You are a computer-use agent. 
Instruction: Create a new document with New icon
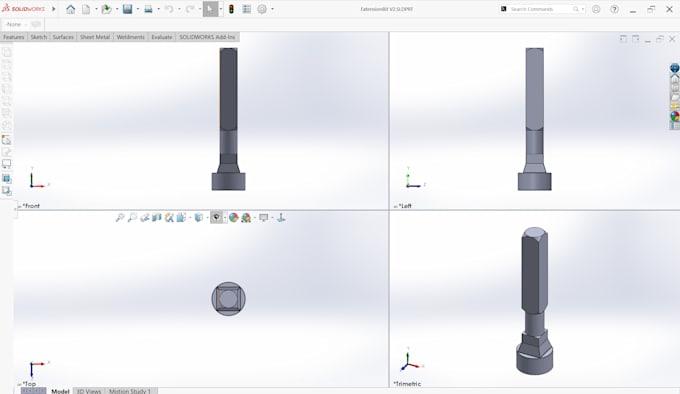click(x=86, y=9)
